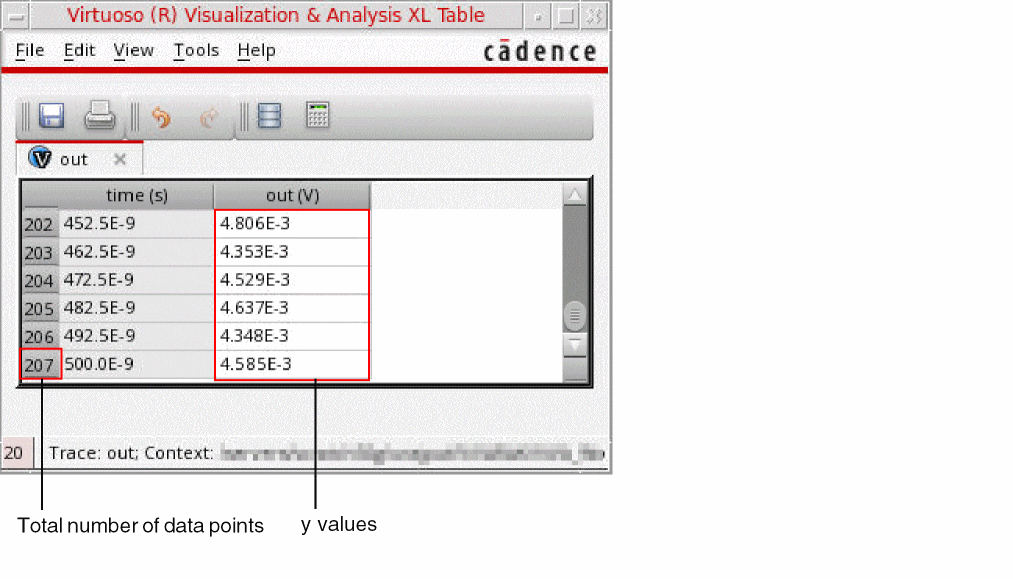
Task: Click the Redo arrow icon
Action: [x=208, y=118]
